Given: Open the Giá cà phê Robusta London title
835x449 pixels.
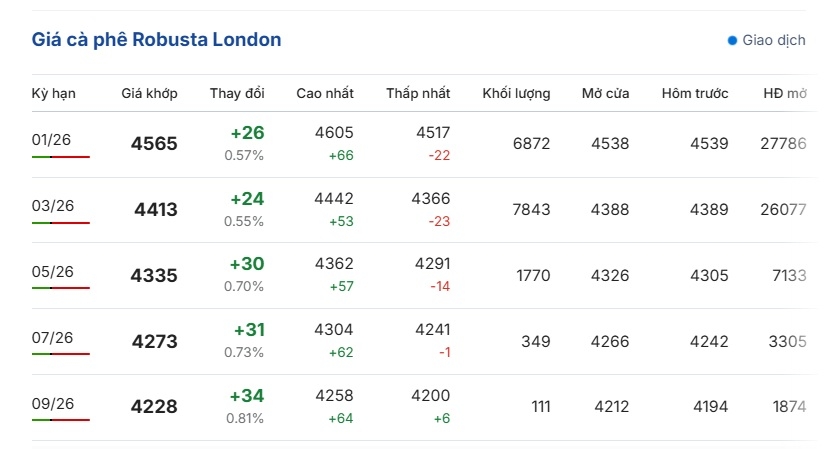Looking at the screenshot, I should pos(157,40).
